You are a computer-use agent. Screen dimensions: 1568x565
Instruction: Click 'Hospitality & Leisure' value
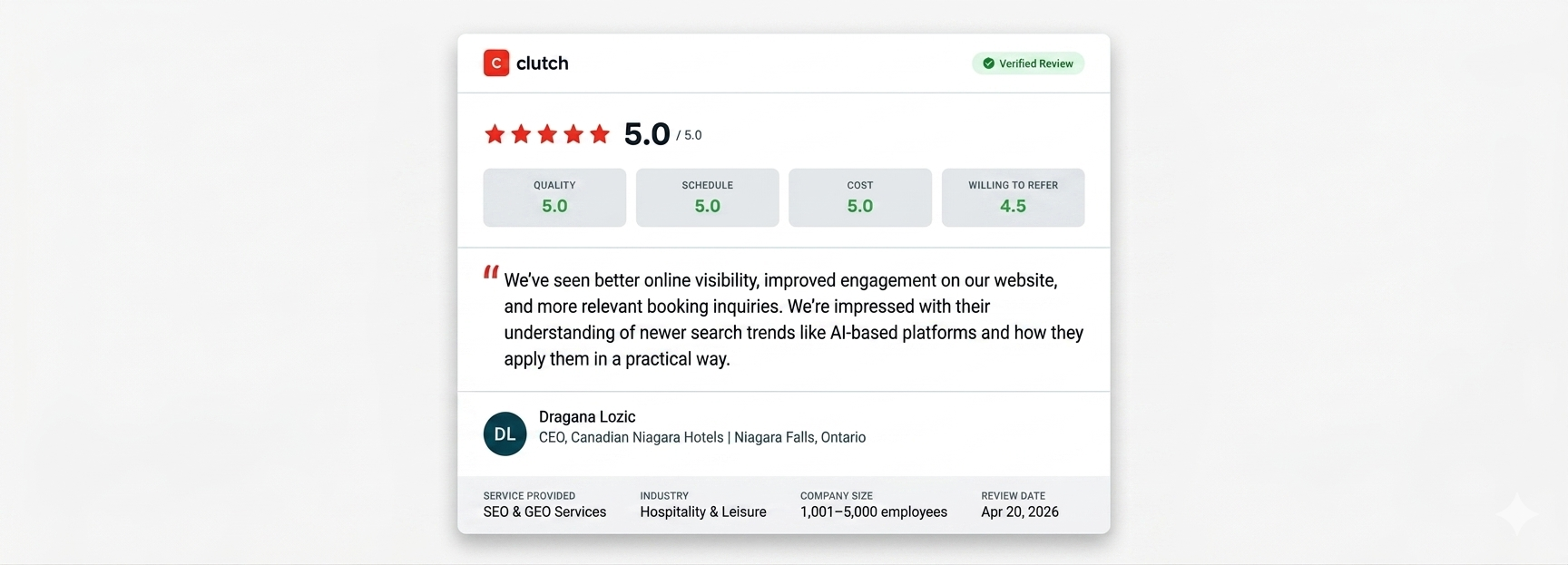(703, 512)
